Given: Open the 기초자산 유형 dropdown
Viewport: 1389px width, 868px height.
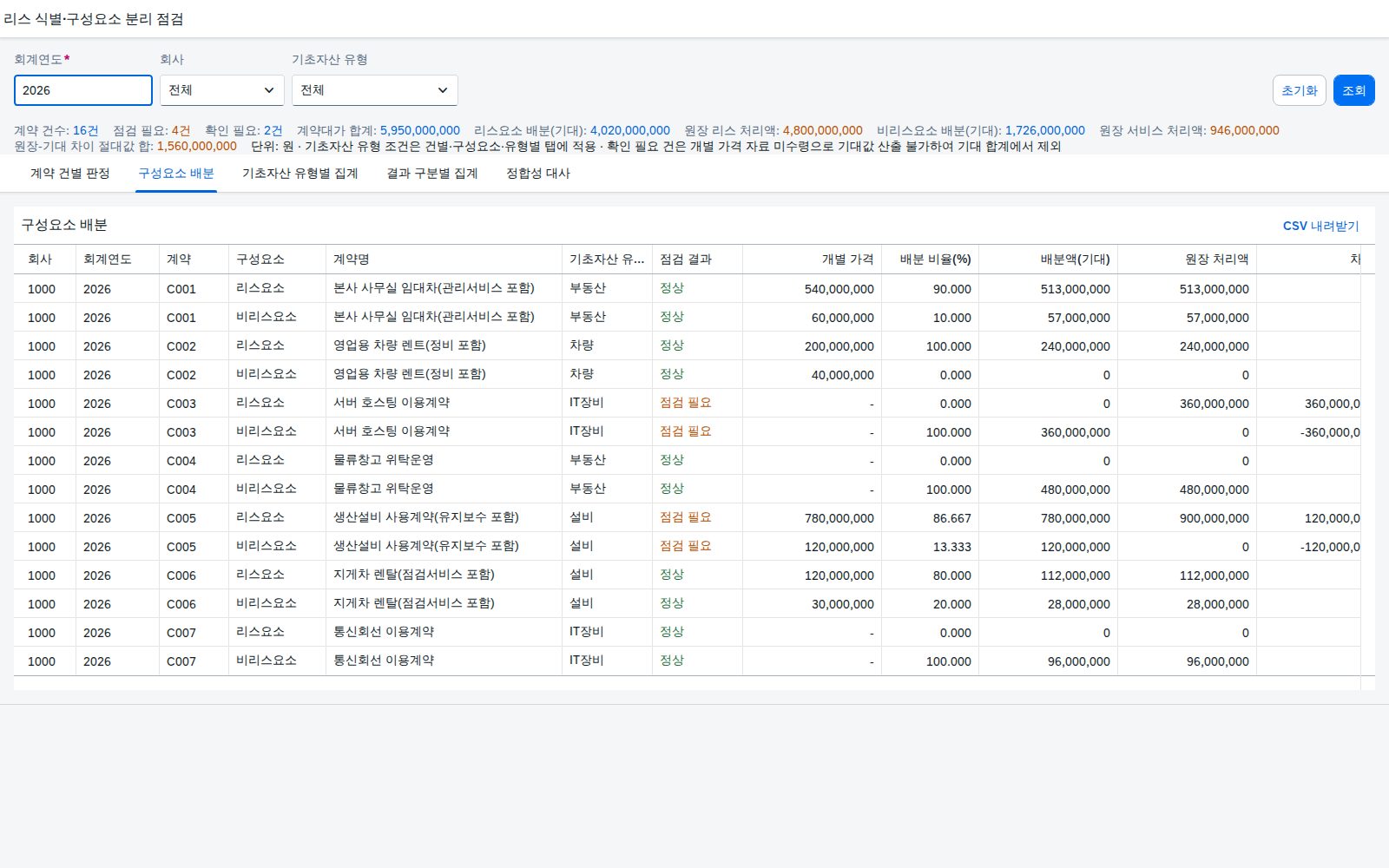Looking at the screenshot, I should [x=374, y=90].
